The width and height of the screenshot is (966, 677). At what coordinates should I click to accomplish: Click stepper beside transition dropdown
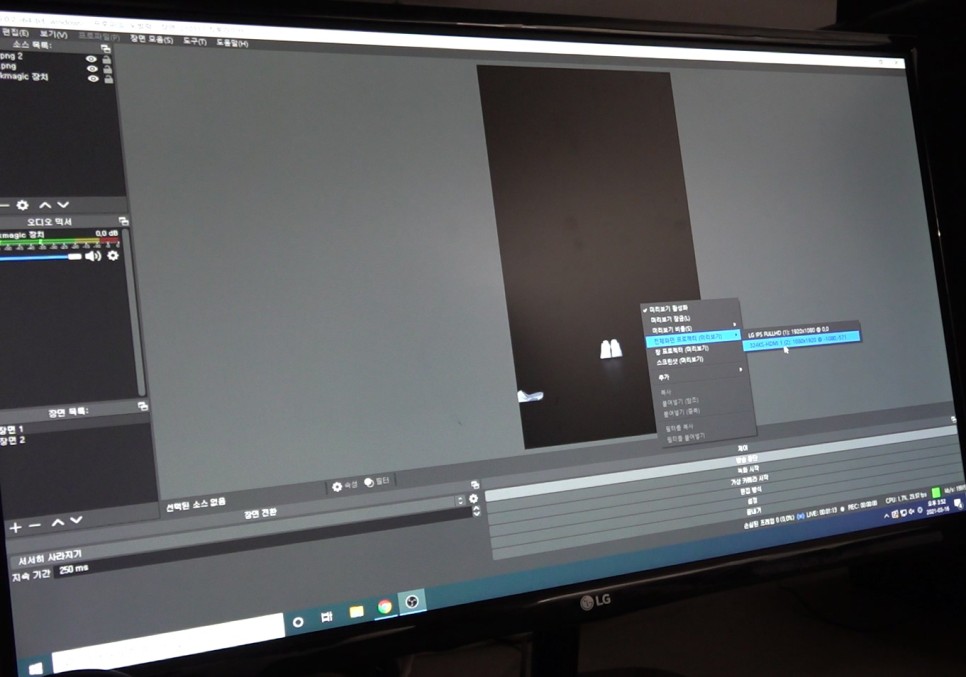point(460,501)
